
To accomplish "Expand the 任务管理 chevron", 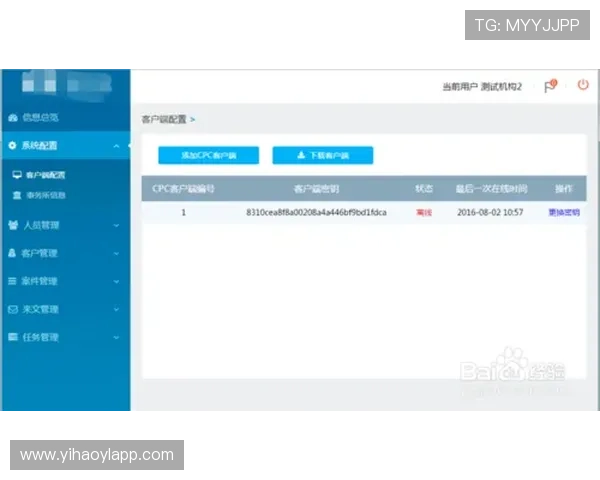I will tap(116, 338).
